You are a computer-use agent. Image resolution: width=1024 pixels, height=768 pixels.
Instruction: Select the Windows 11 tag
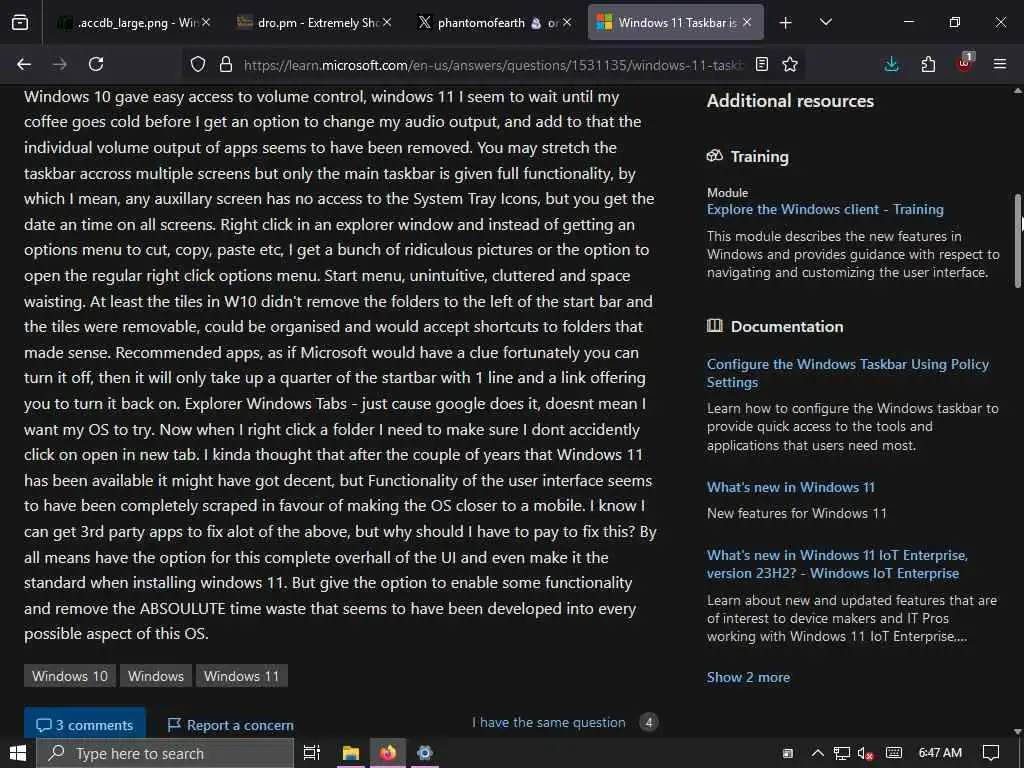[242, 676]
